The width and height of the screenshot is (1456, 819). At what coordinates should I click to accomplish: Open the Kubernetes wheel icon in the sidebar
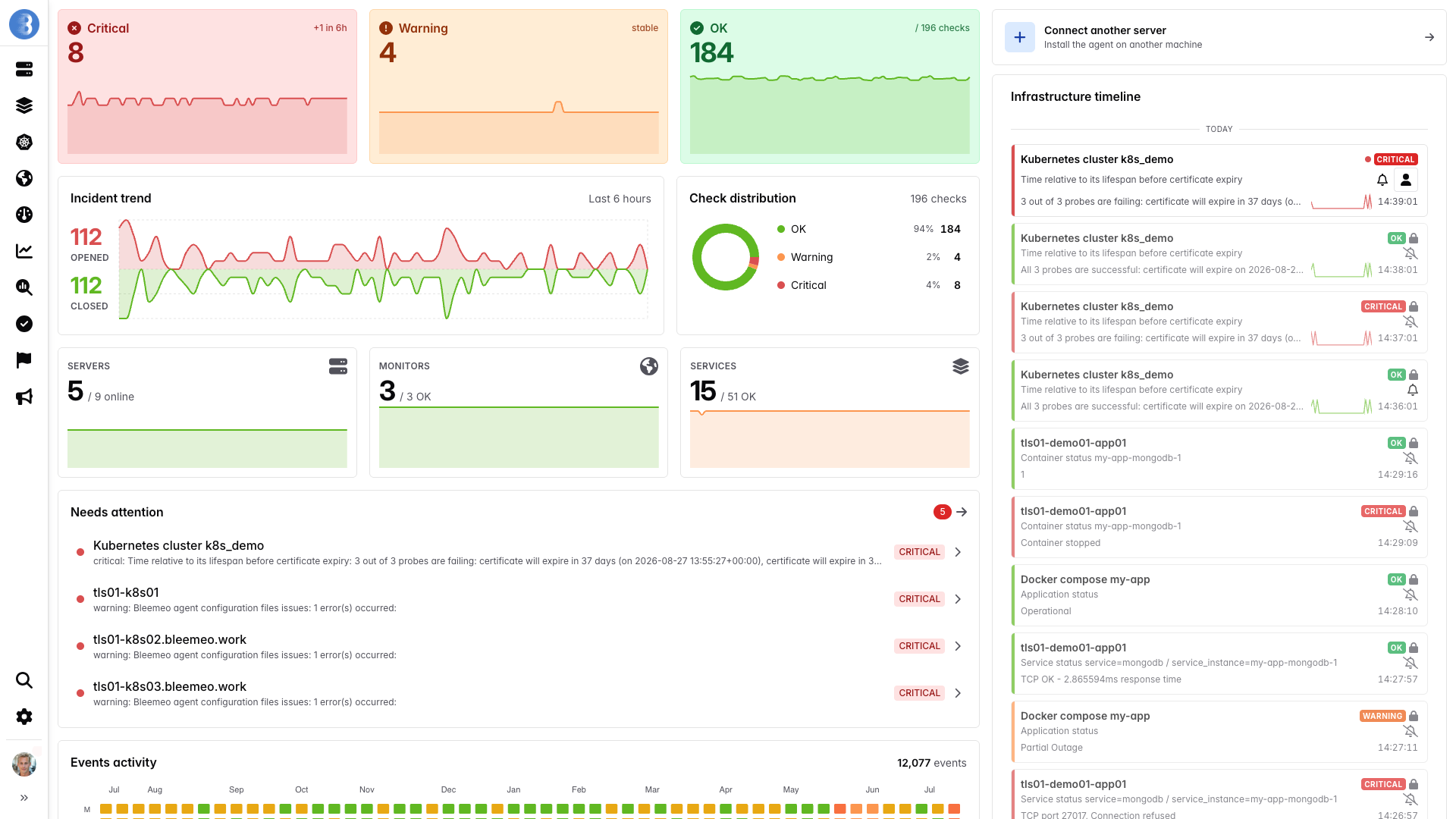tap(24, 142)
